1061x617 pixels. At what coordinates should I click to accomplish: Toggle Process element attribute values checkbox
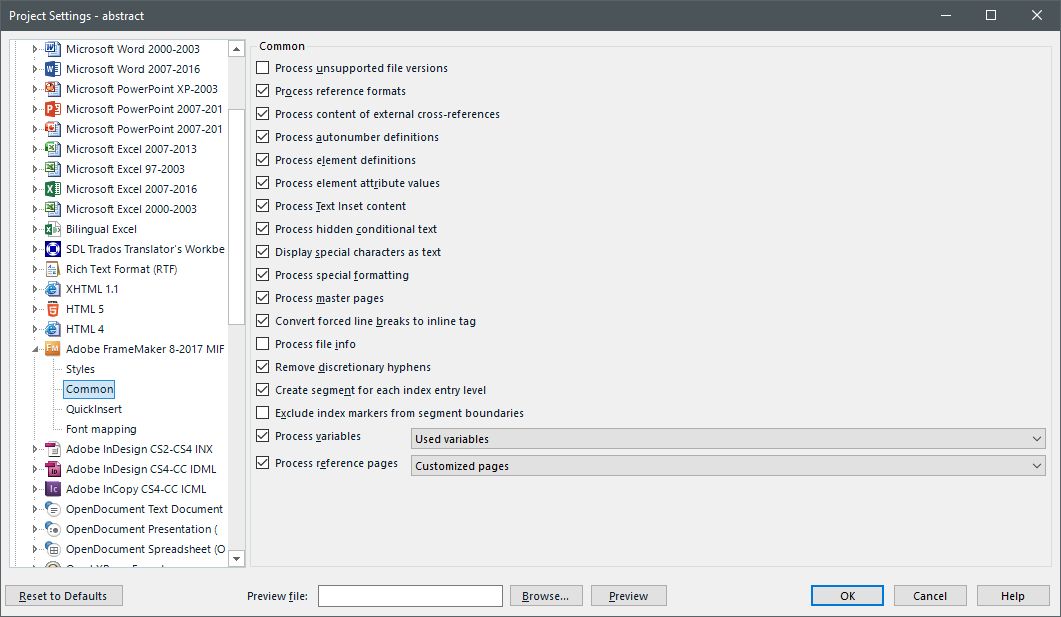point(263,183)
